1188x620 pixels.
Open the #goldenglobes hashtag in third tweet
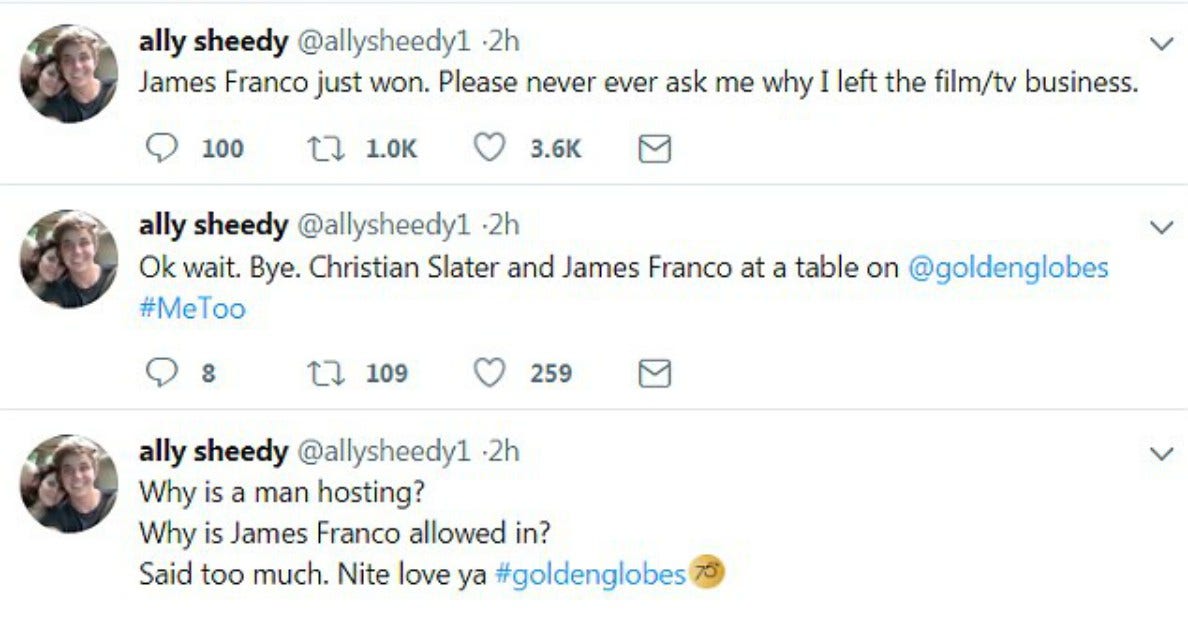[590, 575]
